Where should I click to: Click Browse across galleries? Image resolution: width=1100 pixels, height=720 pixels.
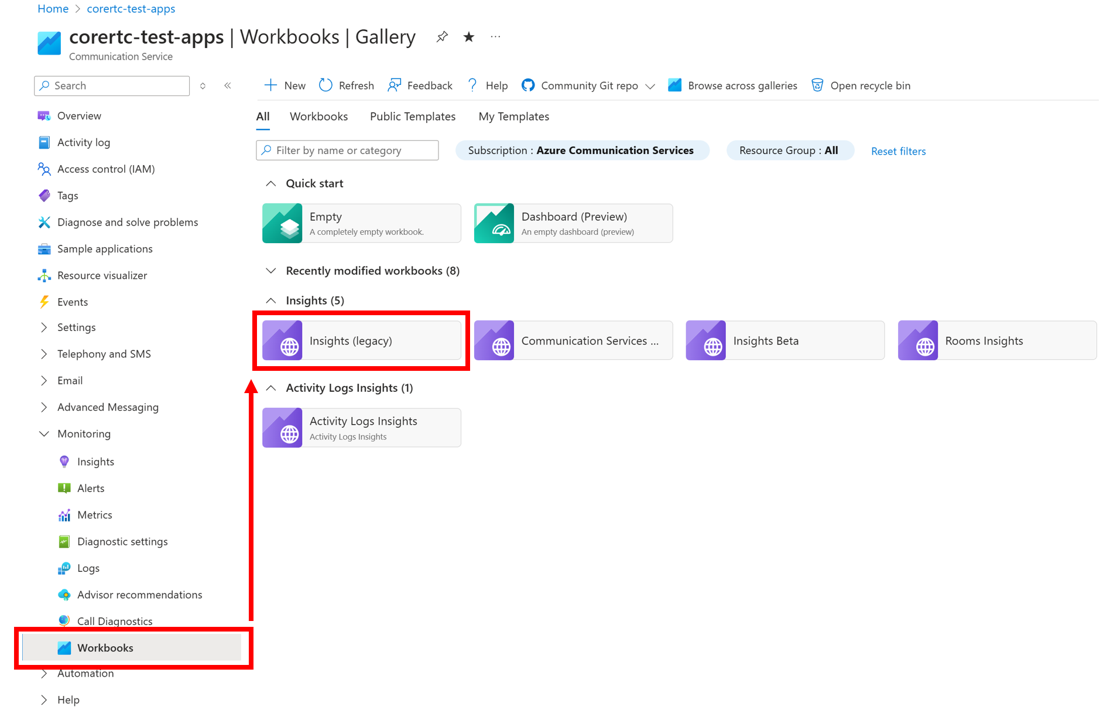click(x=732, y=86)
